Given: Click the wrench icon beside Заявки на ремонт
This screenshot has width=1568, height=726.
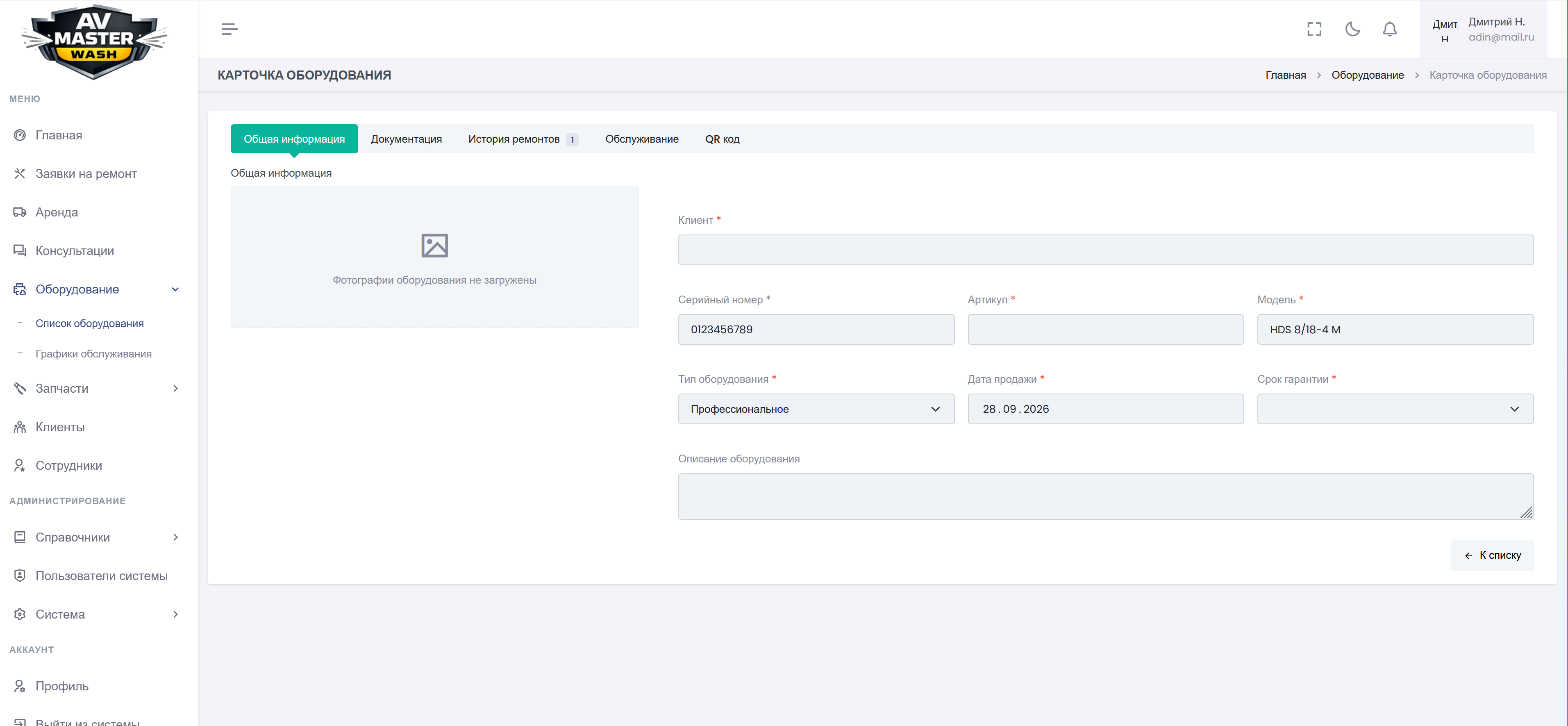Looking at the screenshot, I should 20,173.
